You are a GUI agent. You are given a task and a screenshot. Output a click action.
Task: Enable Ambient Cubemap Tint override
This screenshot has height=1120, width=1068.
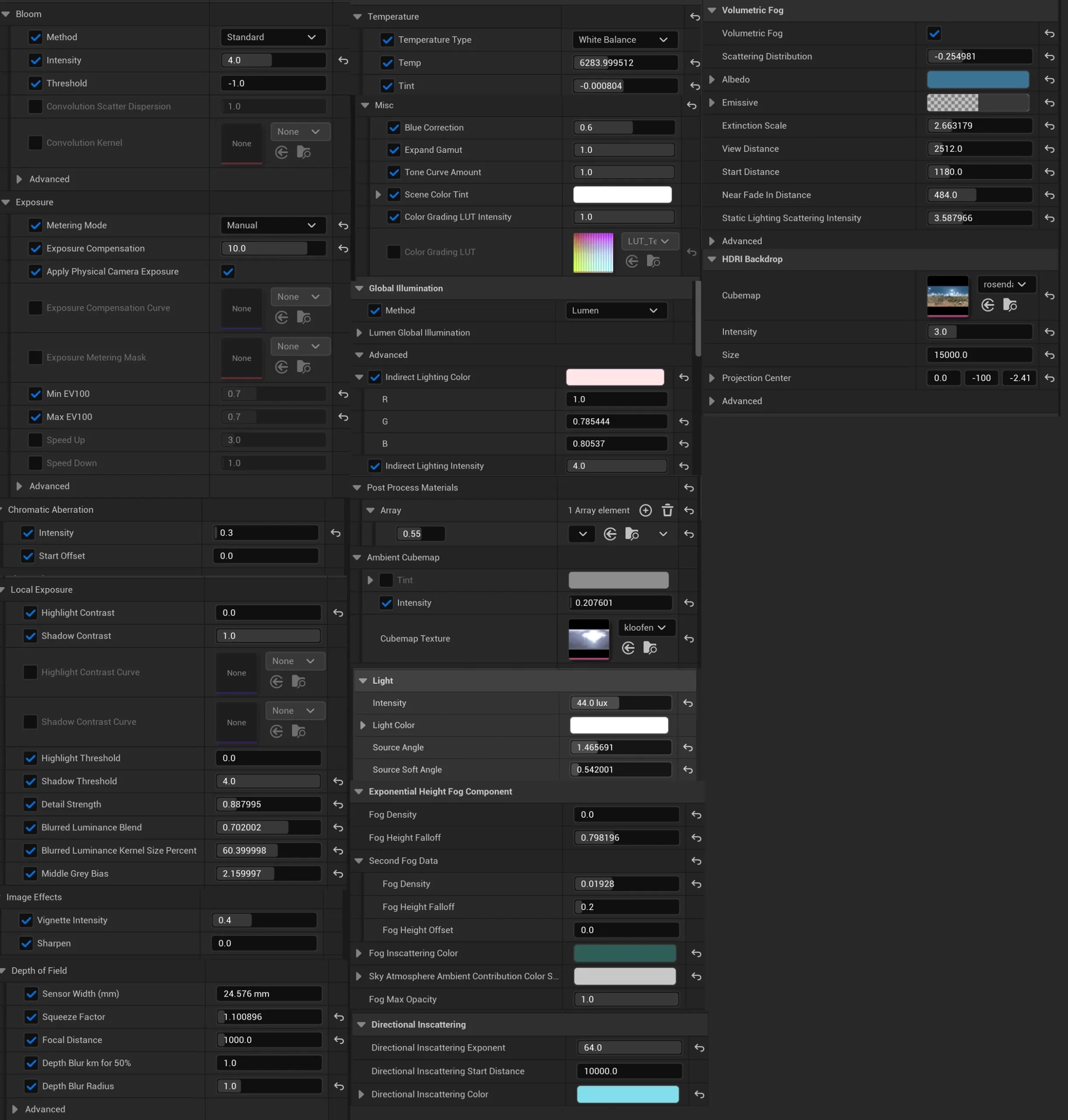(x=386, y=580)
